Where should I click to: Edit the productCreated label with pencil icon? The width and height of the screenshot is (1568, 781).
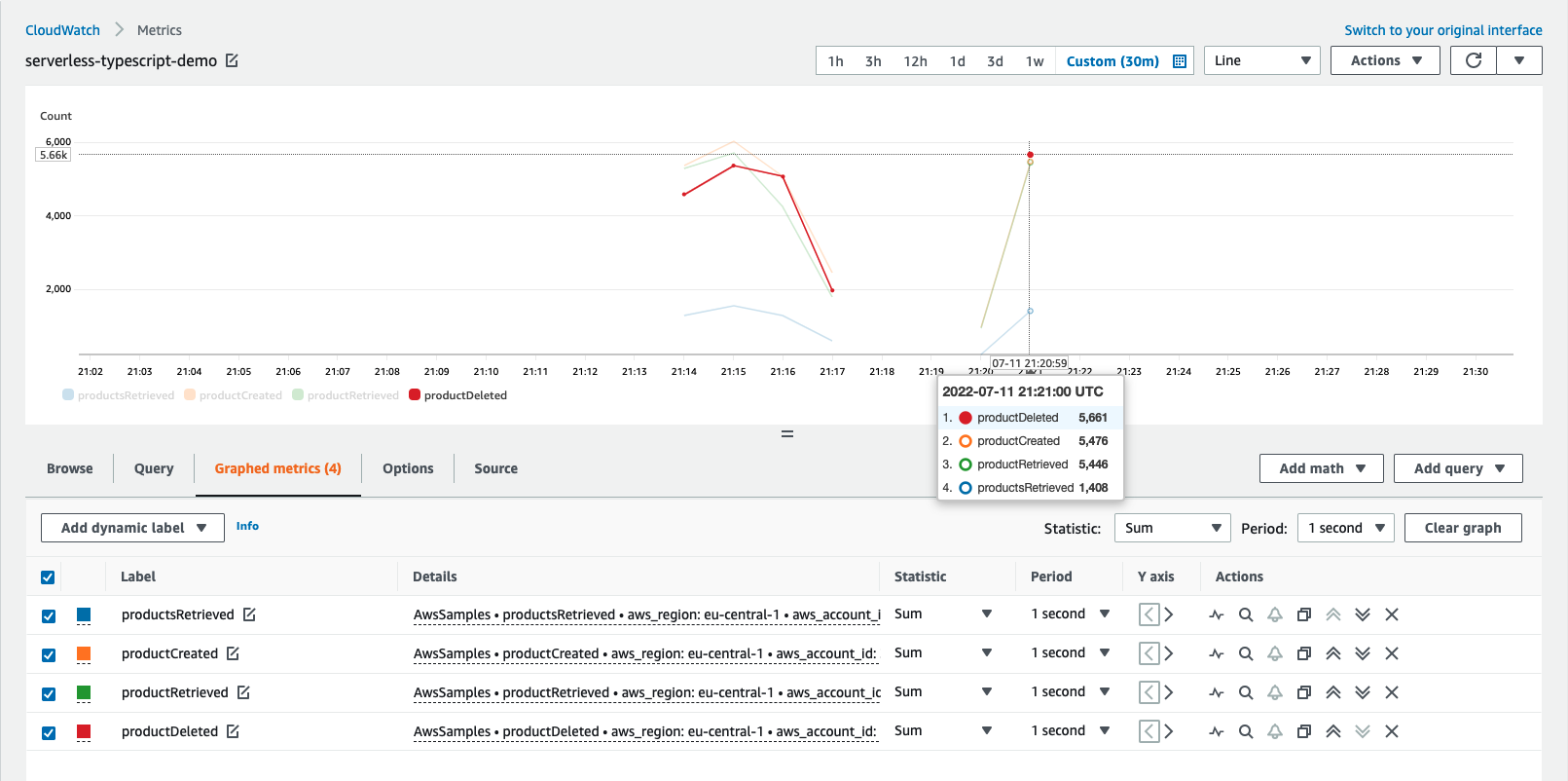click(233, 653)
